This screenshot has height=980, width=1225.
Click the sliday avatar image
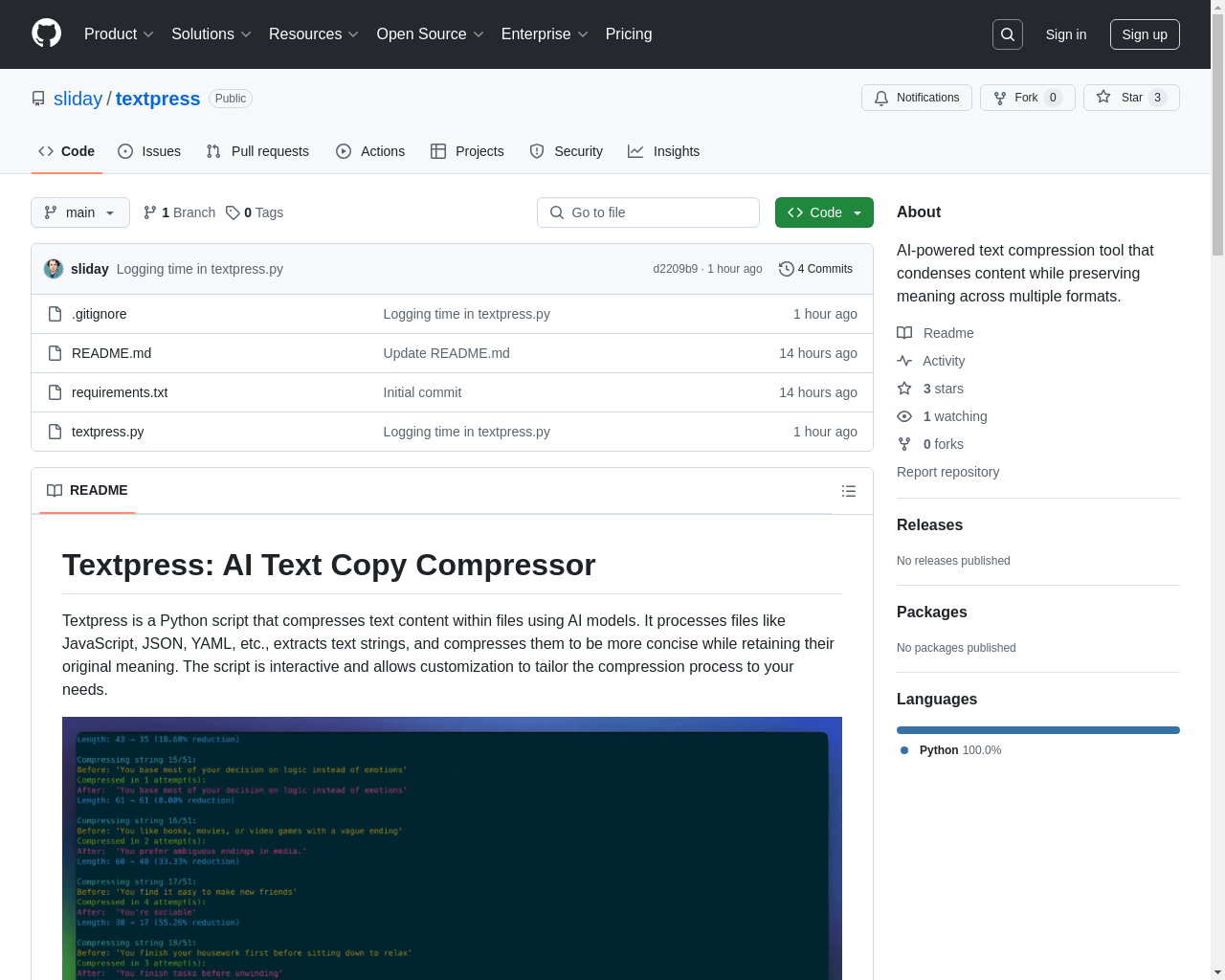54,269
